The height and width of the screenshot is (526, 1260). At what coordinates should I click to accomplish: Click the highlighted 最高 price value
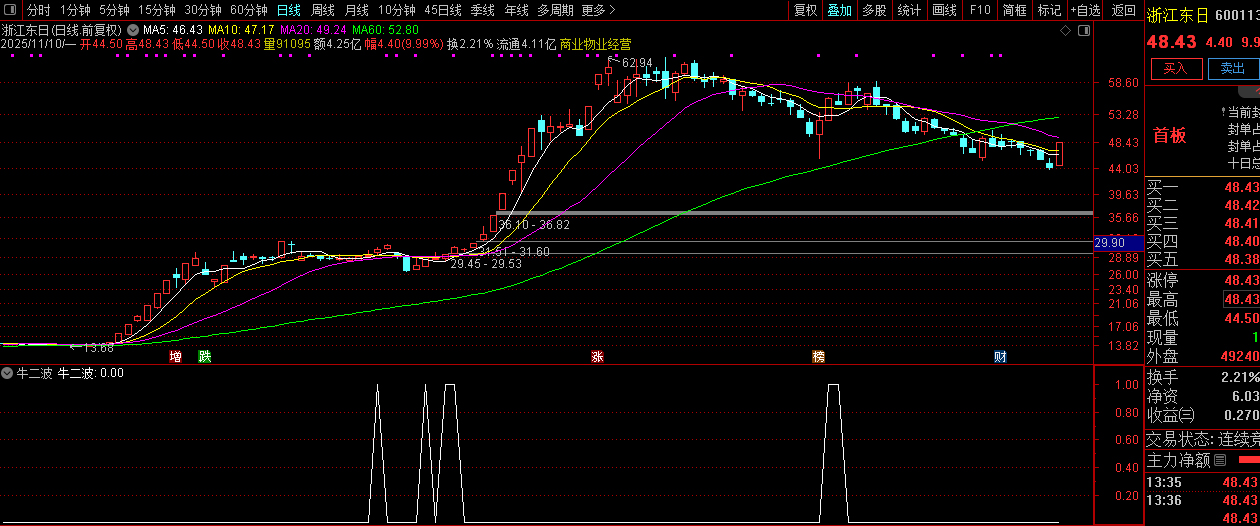point(1241,299)
